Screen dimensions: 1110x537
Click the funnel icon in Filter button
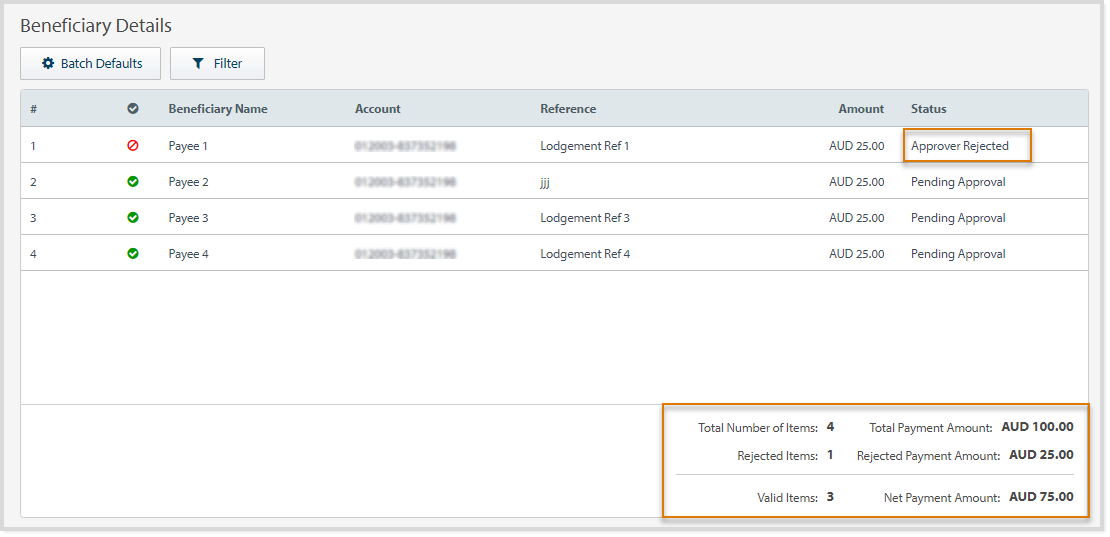(x=198, y=64)
